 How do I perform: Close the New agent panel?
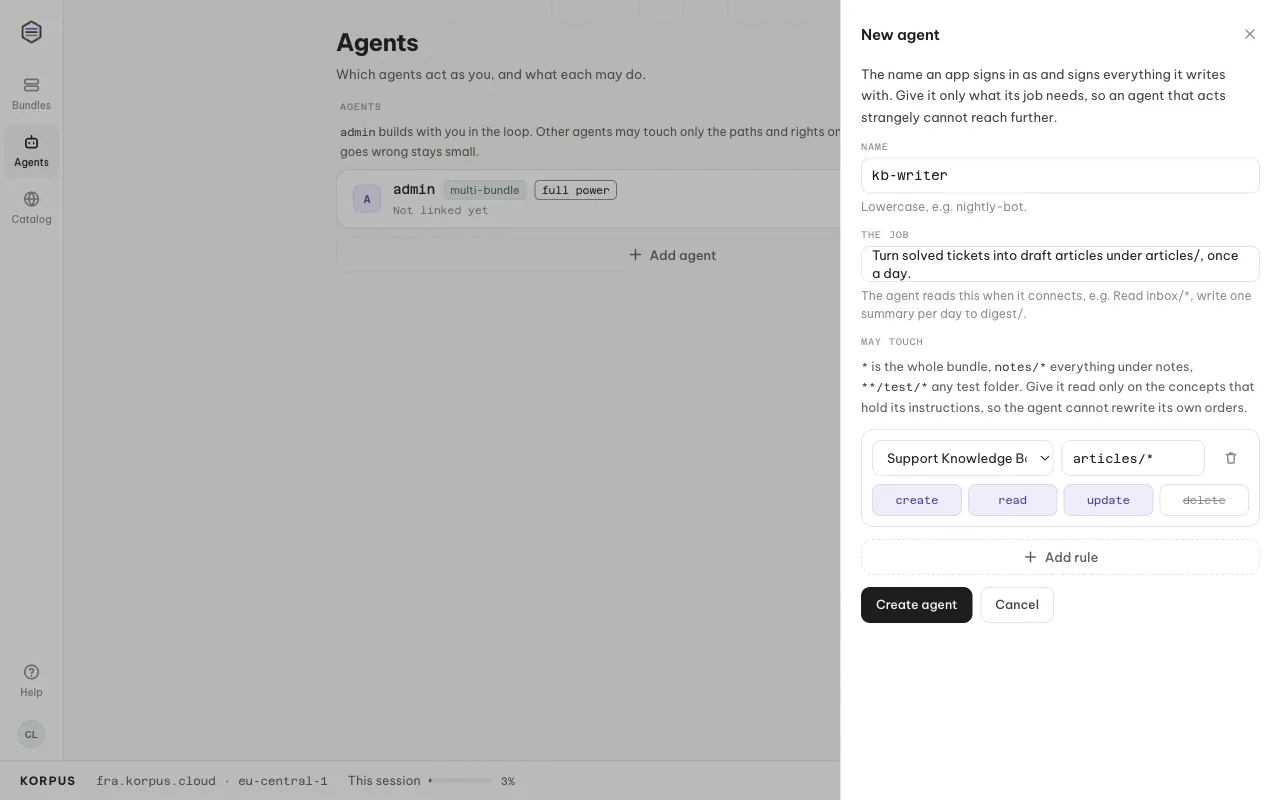pyautogui.click(x=1250, y=34)
